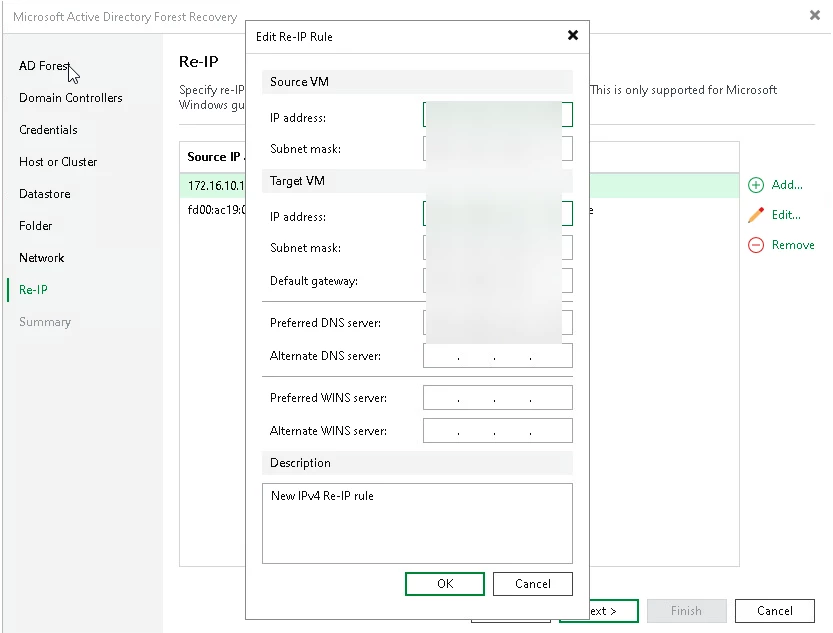Image resolution: width=833 pixels, height=633 pixels.
Task: Click the wizard Cancel button
Action: pyautogui.click(x=775, y=611)
